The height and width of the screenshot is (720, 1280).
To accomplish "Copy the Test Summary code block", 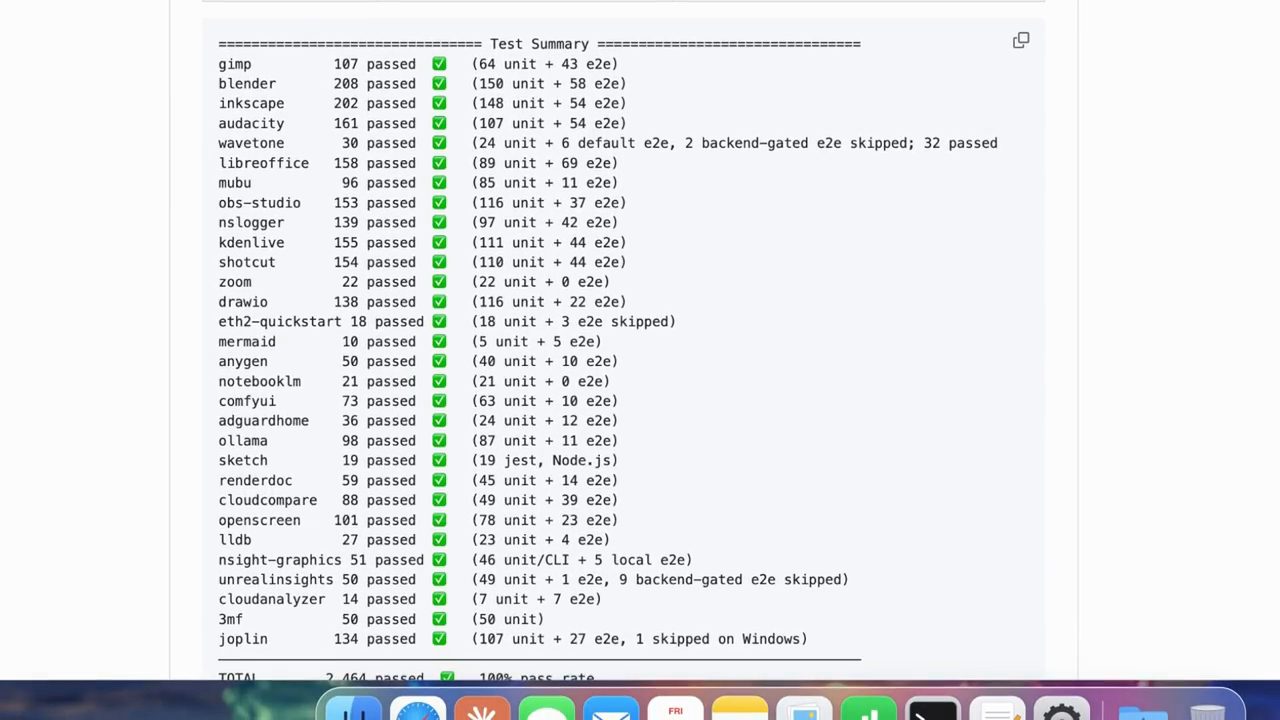I will click(1021, 40).
